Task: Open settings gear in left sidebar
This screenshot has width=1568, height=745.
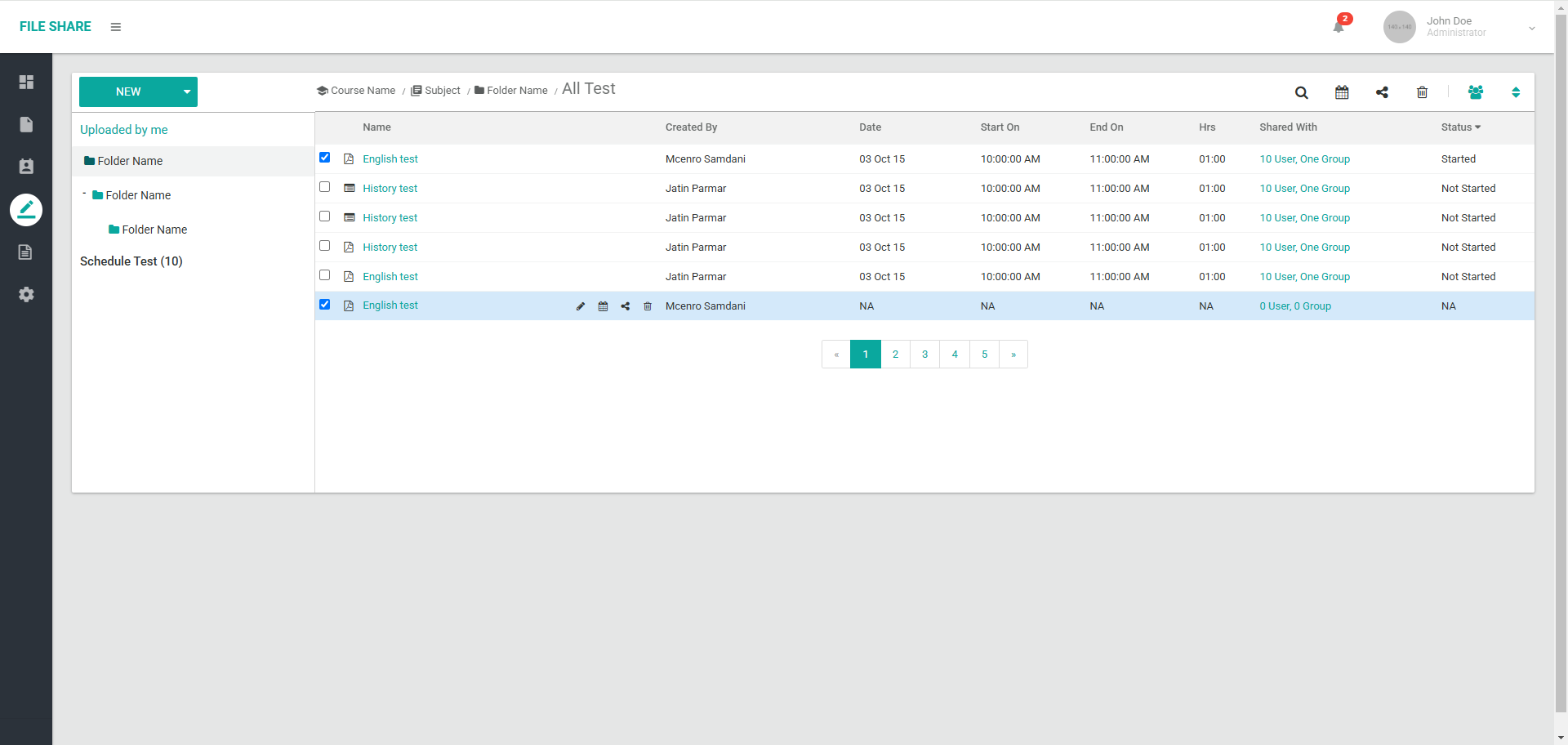Action: 26,294
